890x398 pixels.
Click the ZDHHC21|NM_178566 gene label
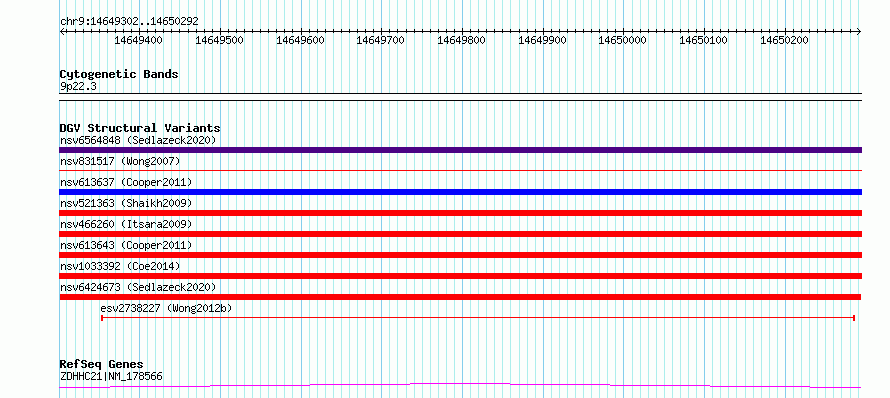pos(112,376)
